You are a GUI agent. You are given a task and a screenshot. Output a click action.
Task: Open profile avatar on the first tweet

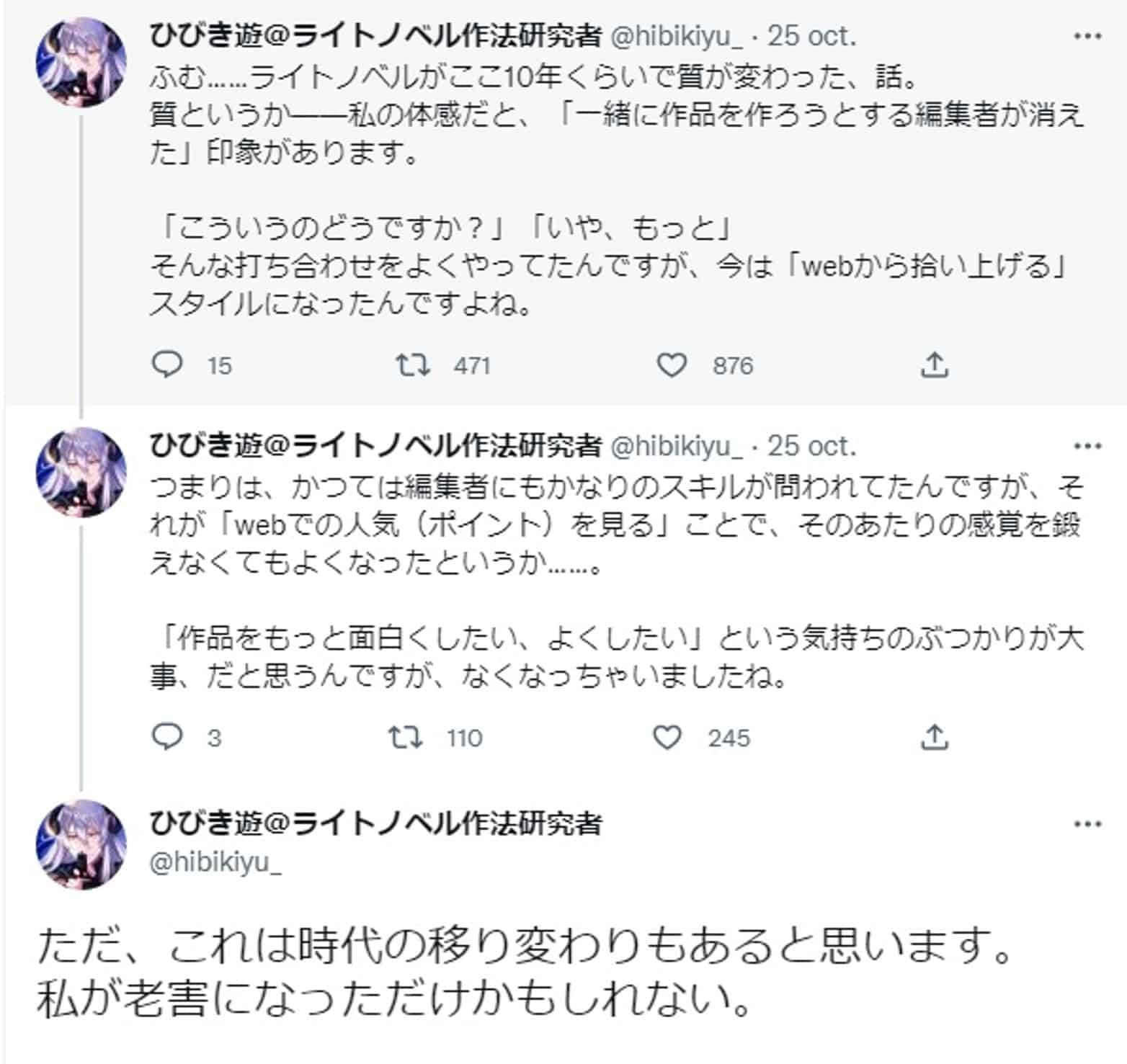coord(81,62)
